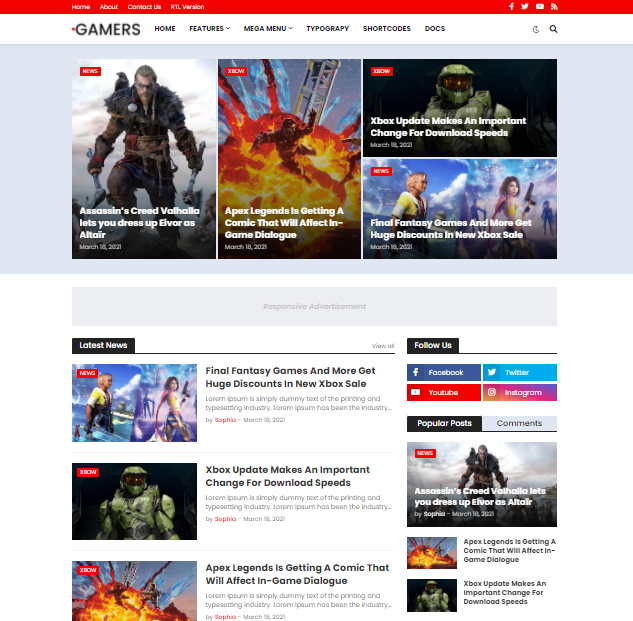The width and height of the screenshot is (633, 621).
Task: Open the RSS feed icon in the top bar
Action: click(x=554, y=6)
